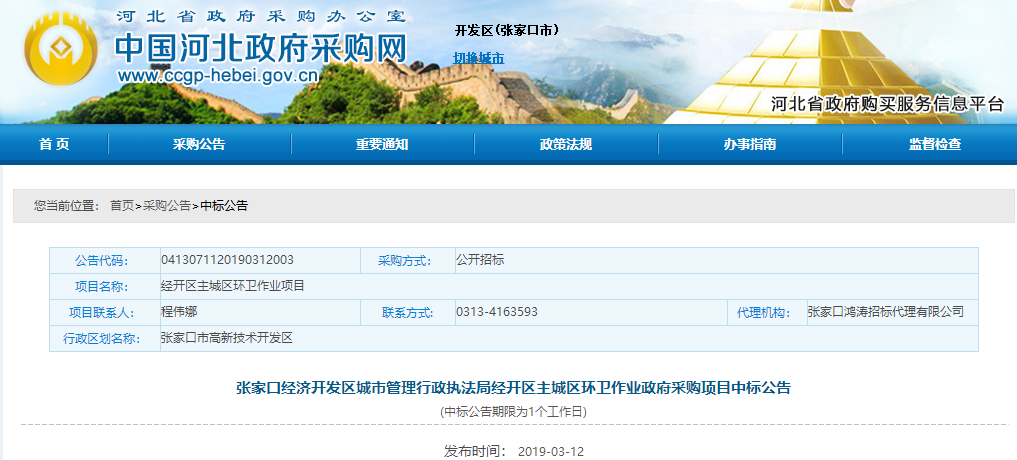Click the agency name 张家口鸿涛招标代理有限公司
The image size is (1017, 460).
pos(885,312)
